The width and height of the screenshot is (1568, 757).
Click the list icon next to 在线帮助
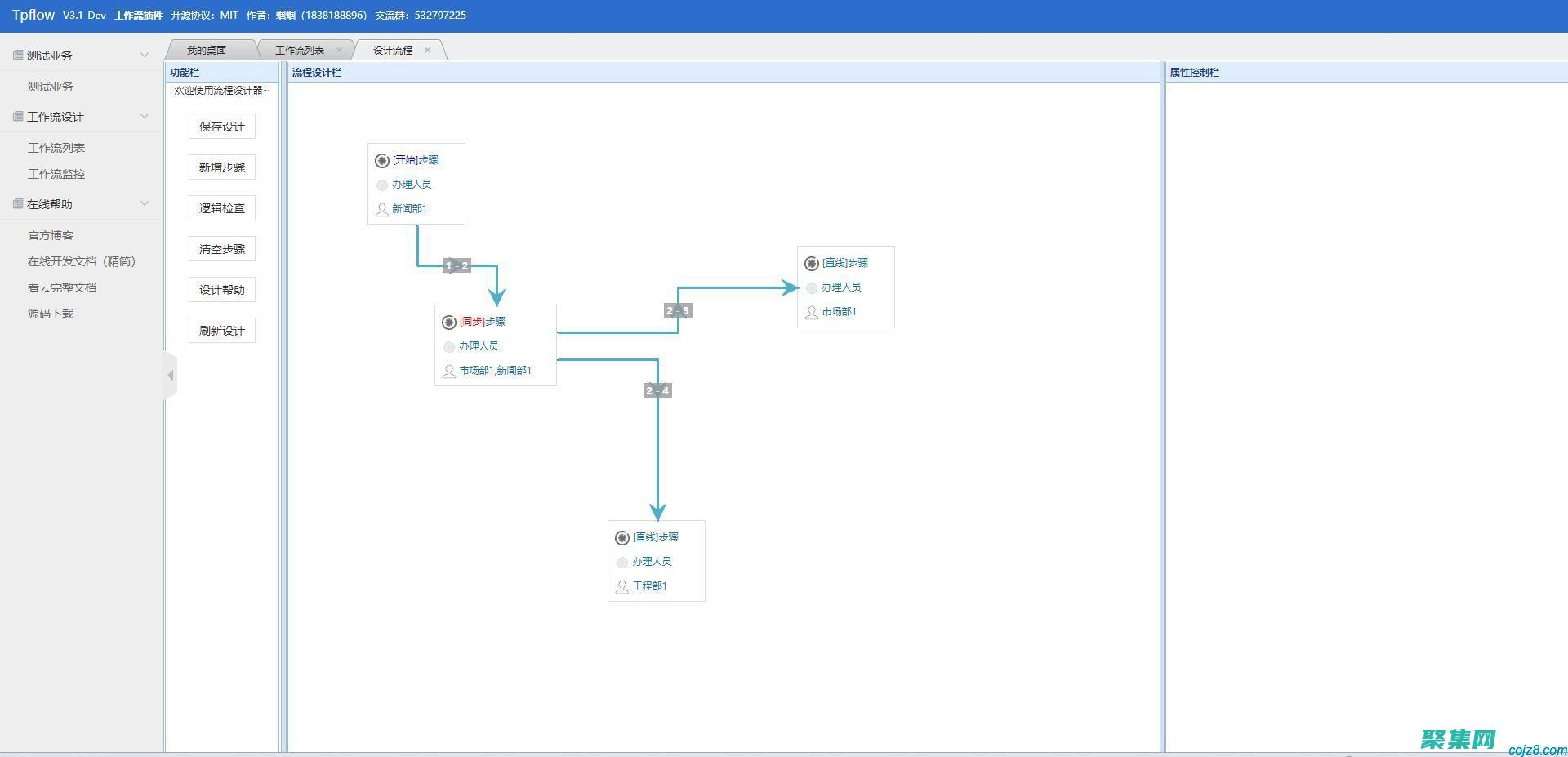point(18,204)
